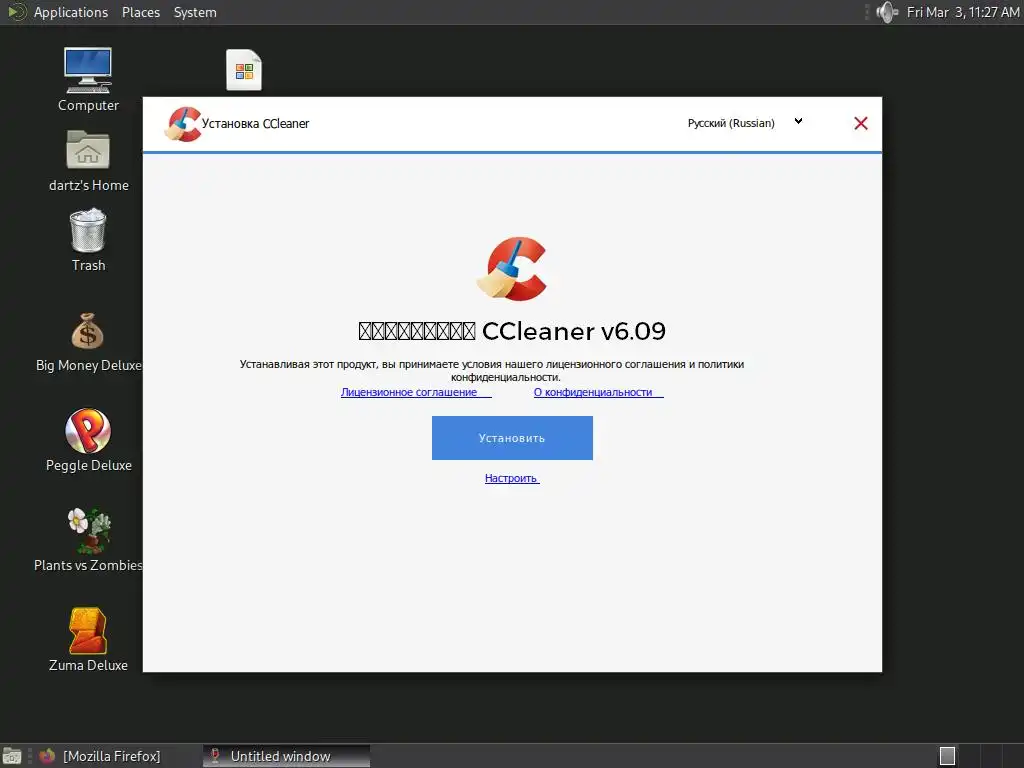Click the workspace switcher box in the bottom panel

(947, 756)
